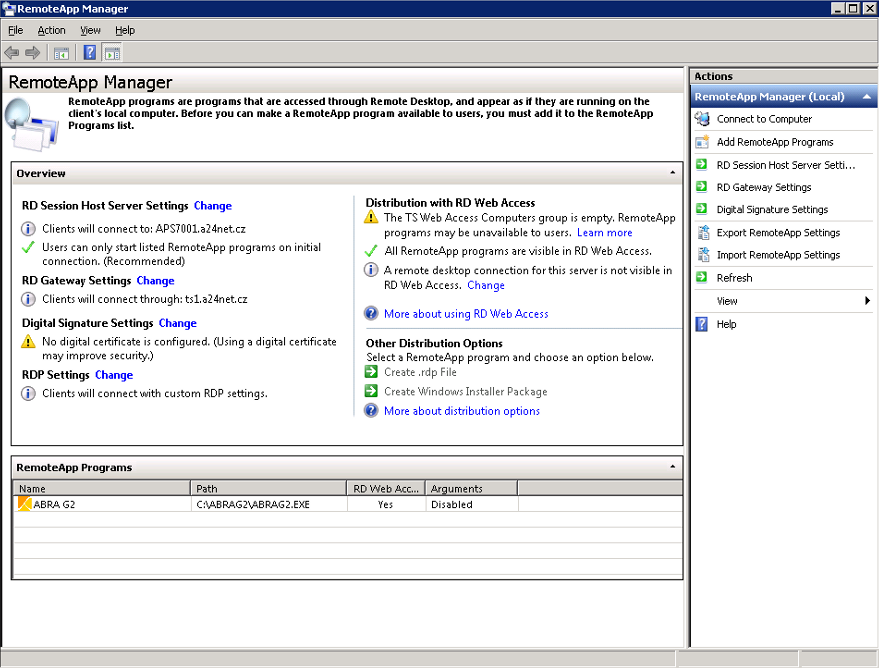Viewport: 879px width, 668px height.
Task: Click the Back arrow in the toolbar
Action: click(12, 53)
